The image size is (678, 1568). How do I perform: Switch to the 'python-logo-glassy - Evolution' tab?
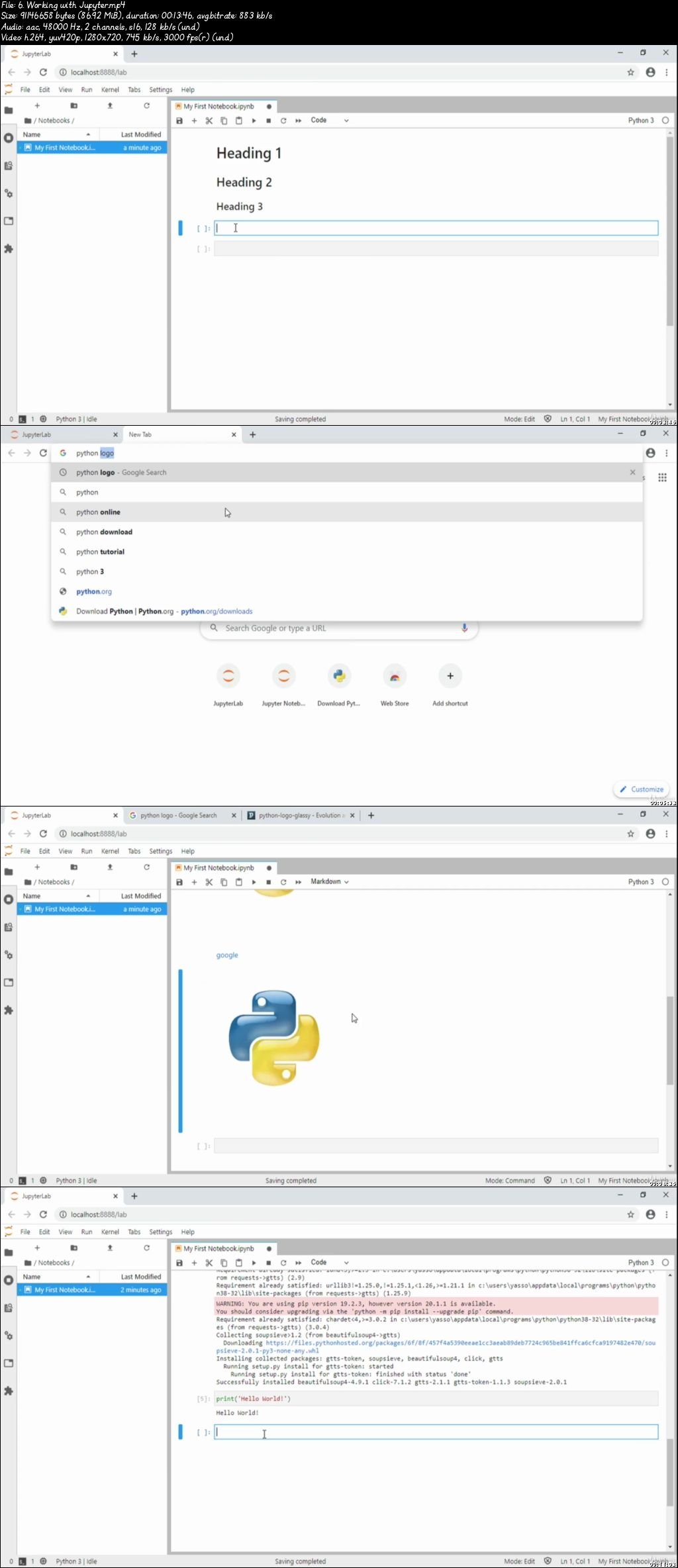click(x=301, y=816)
